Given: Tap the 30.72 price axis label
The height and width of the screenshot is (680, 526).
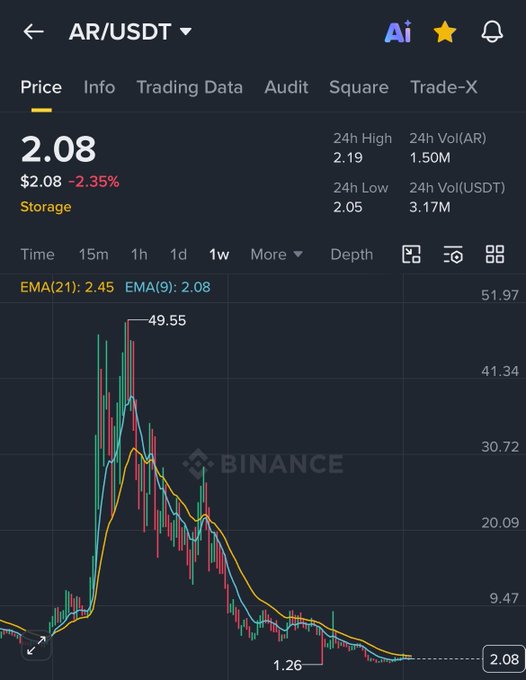Looking at the screenshot, I should tap(500, 447).
